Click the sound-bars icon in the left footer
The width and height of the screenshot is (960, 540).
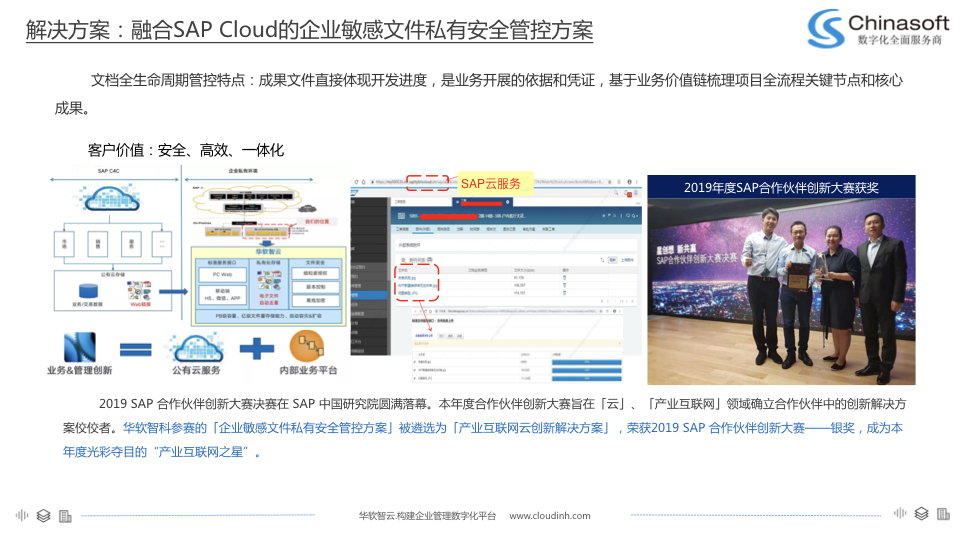pyautogui.click(x=22, y=516)
